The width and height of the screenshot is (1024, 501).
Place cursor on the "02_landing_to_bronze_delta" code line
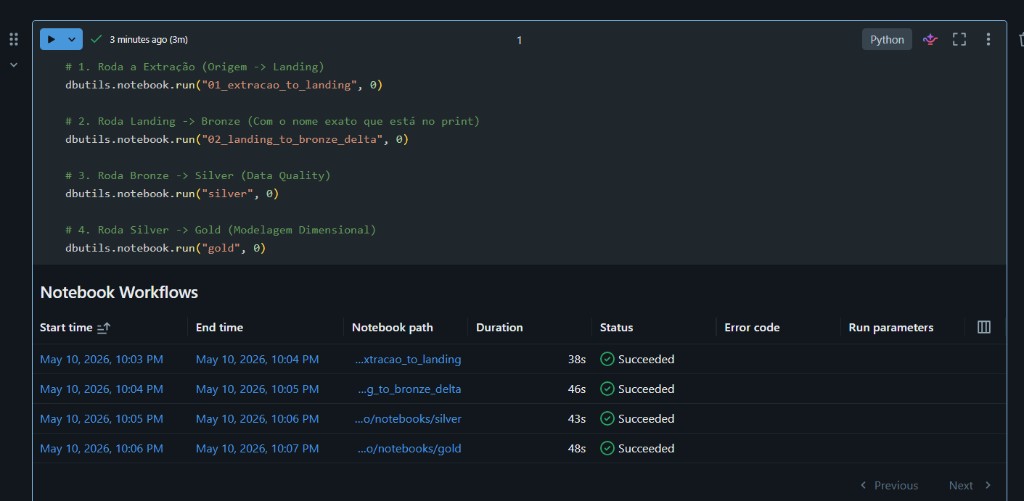click(236, 139)
